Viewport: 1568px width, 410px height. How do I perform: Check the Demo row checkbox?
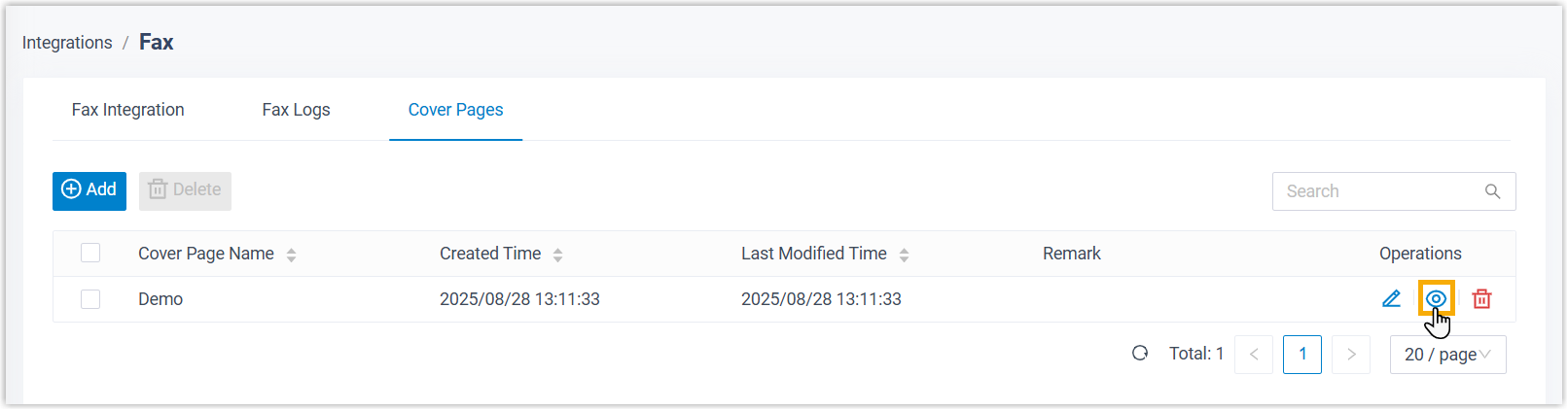[90, 299]
